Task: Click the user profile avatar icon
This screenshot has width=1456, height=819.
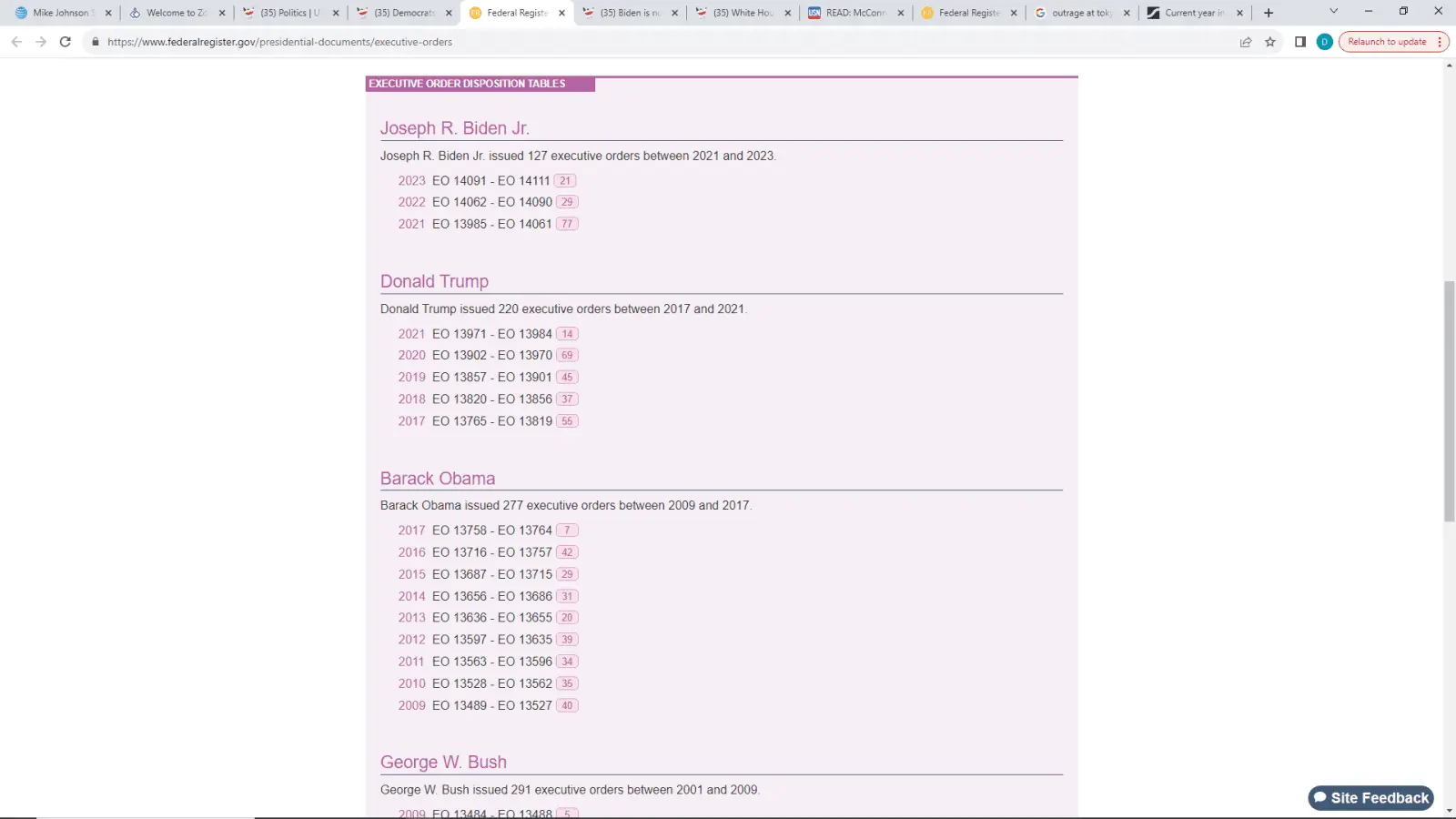Action: 1324,42
